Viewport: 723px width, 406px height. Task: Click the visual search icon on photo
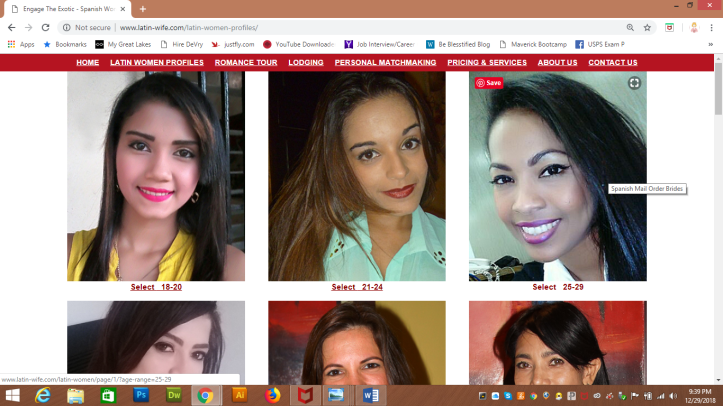click(x=634, y=83)
